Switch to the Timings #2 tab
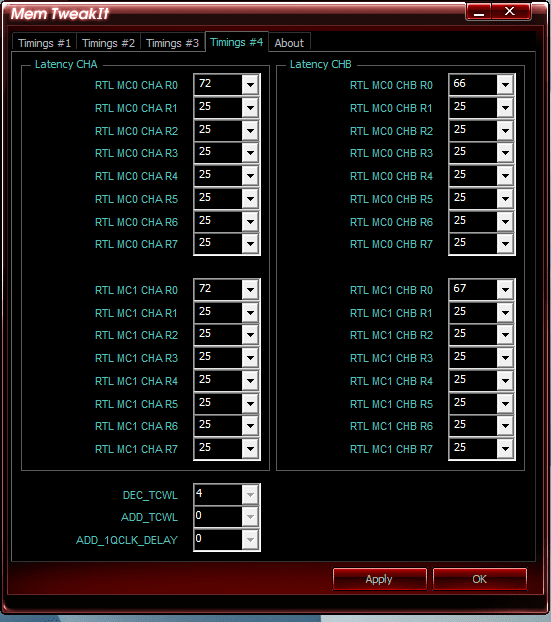This screenshot has width=551, height=622. tap(108, 43)
